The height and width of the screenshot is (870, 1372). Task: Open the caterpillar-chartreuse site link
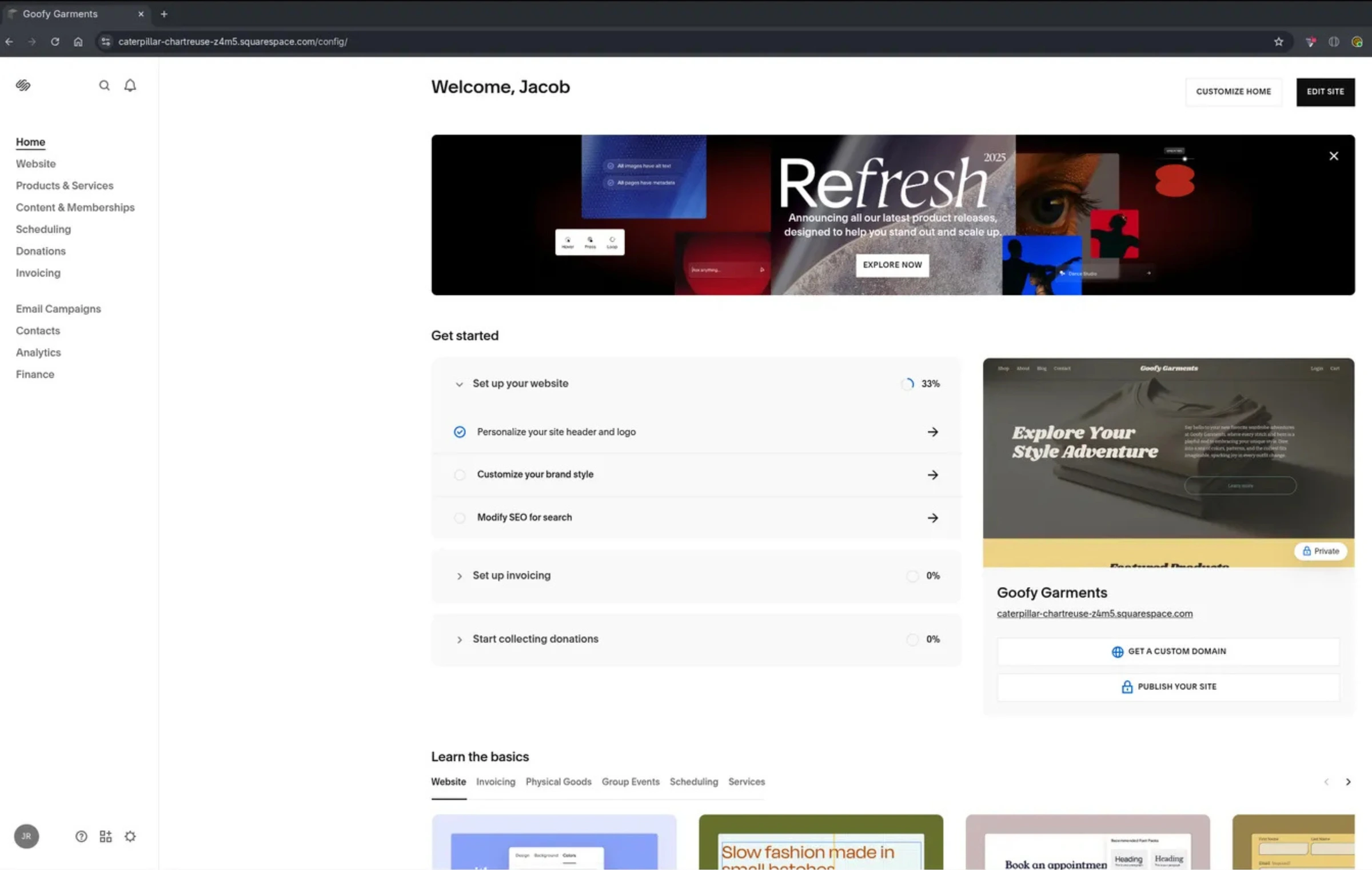tap(1094, 613)
